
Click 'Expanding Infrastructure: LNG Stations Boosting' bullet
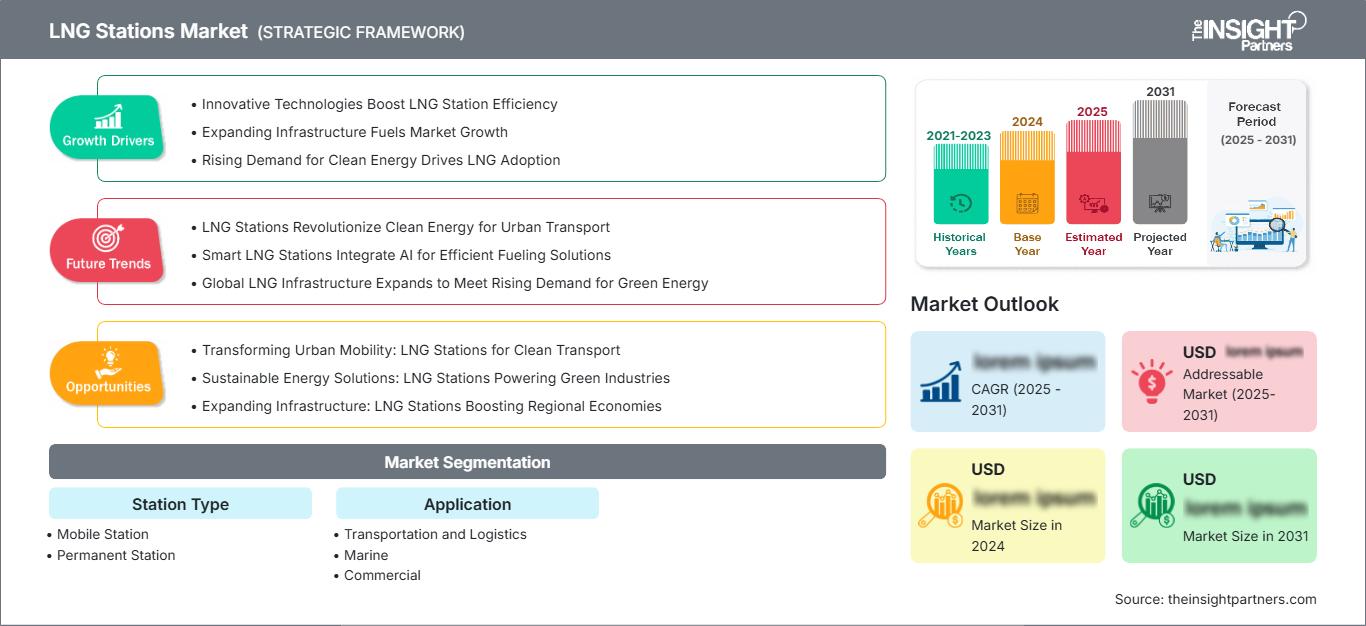click(x=432, y=406)
